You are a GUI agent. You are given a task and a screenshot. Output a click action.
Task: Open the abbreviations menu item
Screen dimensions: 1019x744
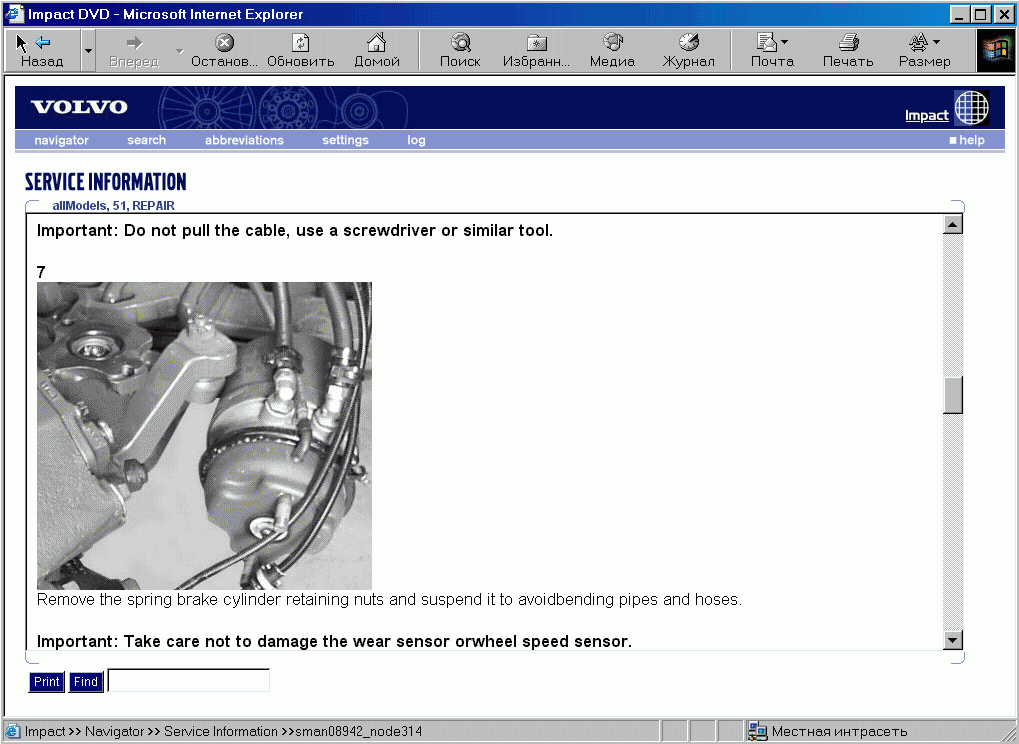[x=244, y=140]
